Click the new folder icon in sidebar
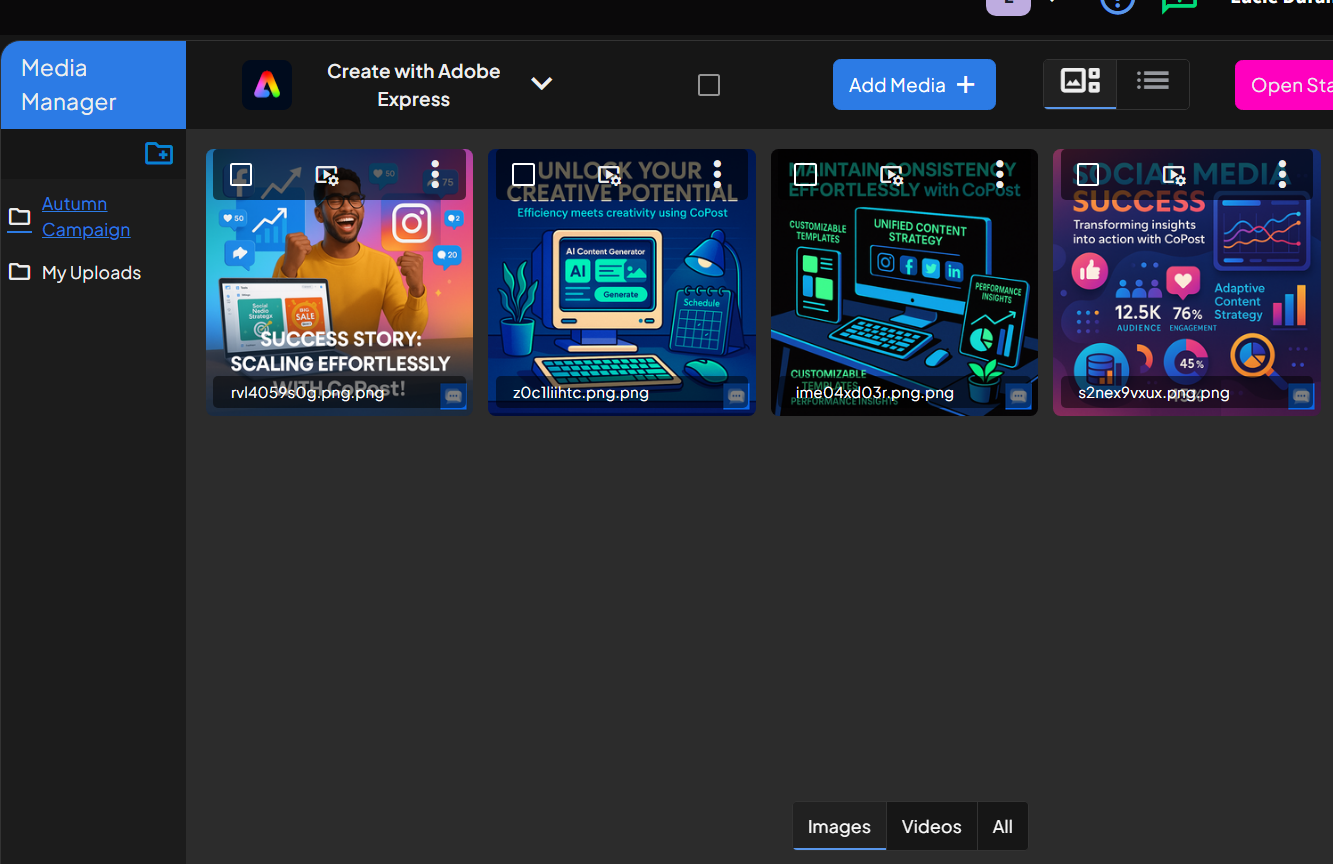Image resolution: width=1333 pixels, height=864 pixels. point(159,153)
